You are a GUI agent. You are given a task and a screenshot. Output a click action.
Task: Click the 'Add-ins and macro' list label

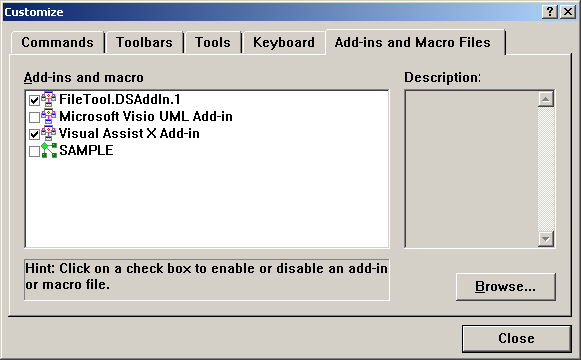click(84, 77)
